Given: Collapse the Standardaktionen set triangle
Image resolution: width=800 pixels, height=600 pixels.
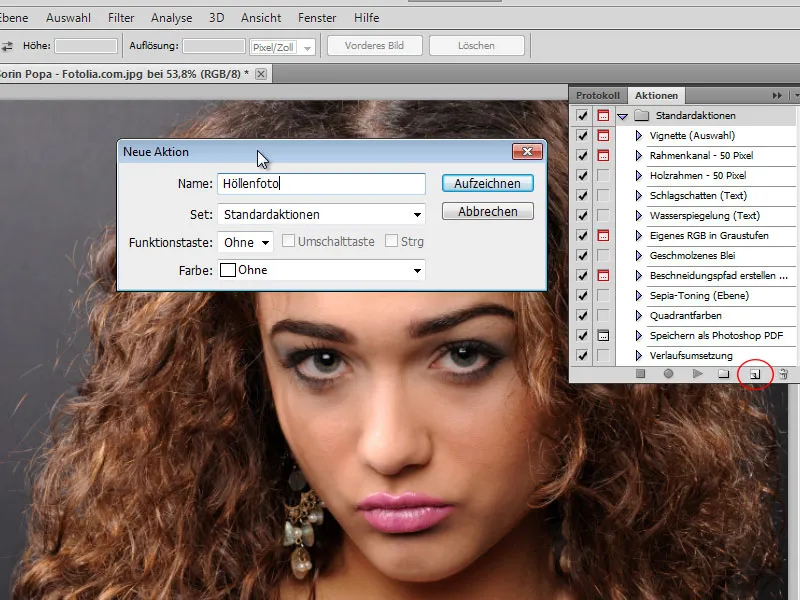Looking at the screenshot, I should pos(622,116).
